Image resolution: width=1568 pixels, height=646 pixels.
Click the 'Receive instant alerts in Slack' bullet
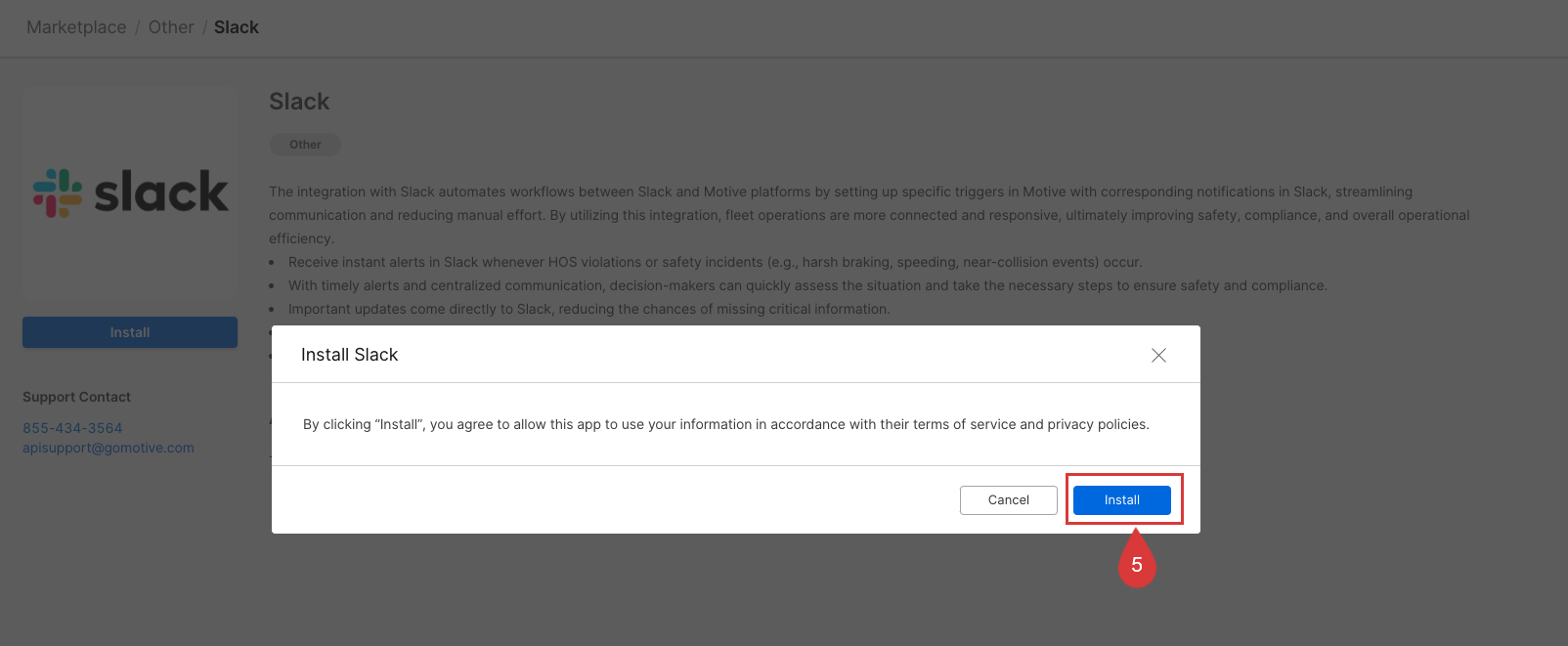[x=715, y=262]
